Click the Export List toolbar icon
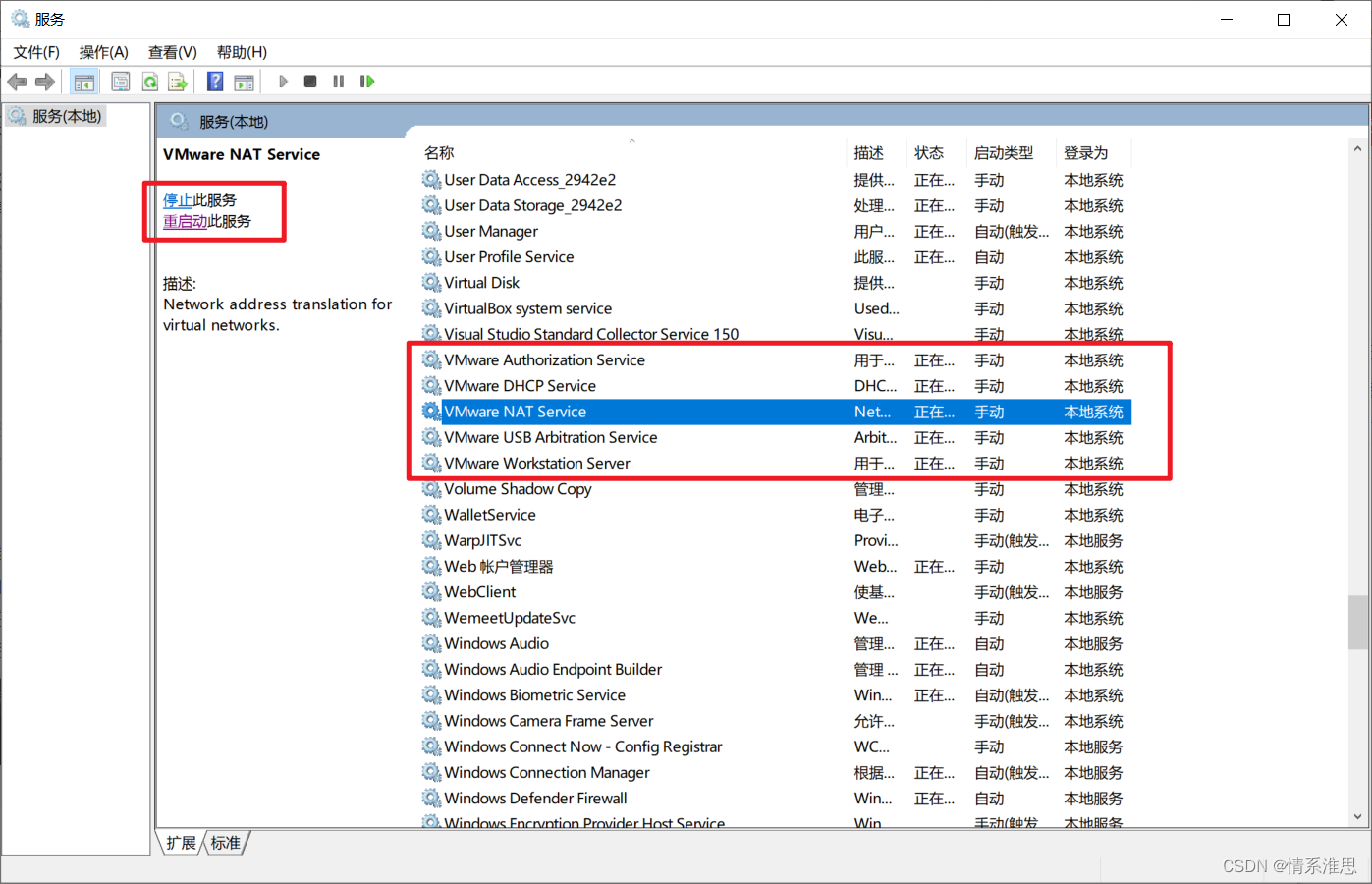Viewport: 1372px width, 884px height. click(178, 82)
